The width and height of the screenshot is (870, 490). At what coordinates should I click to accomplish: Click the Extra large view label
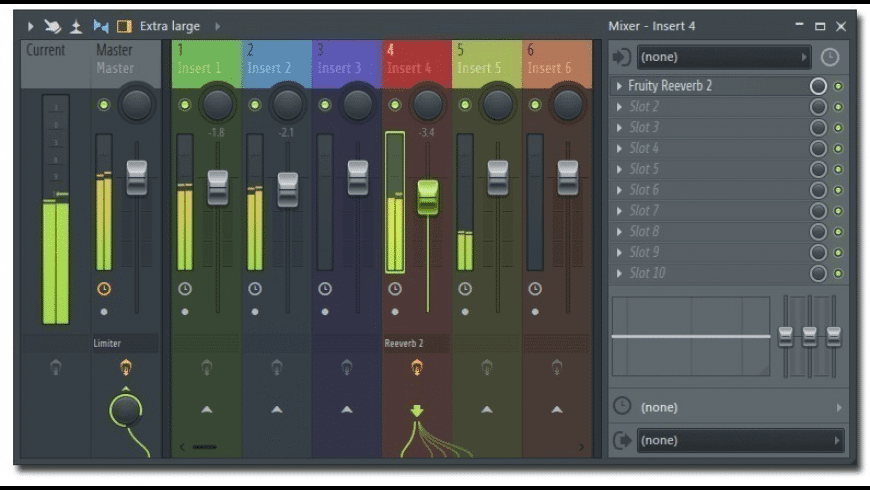169,26
